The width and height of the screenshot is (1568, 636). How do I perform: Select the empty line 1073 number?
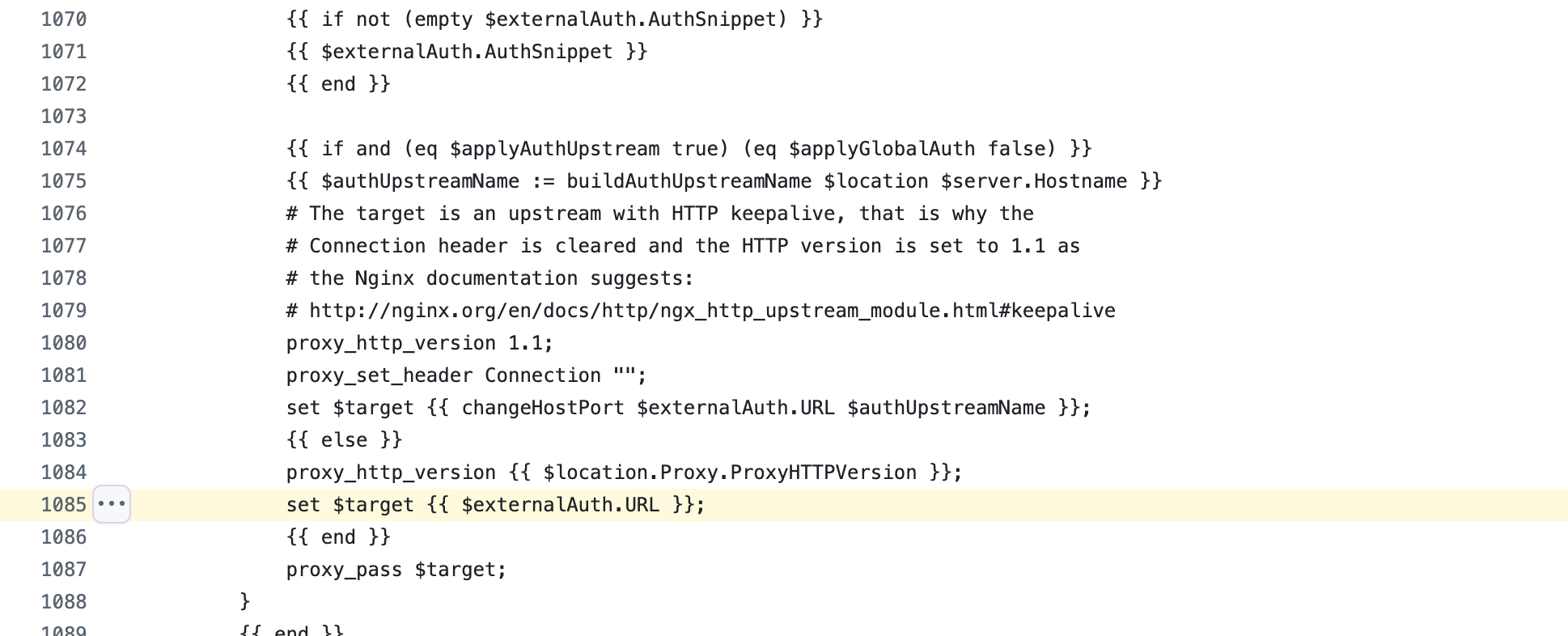[64, 117]
